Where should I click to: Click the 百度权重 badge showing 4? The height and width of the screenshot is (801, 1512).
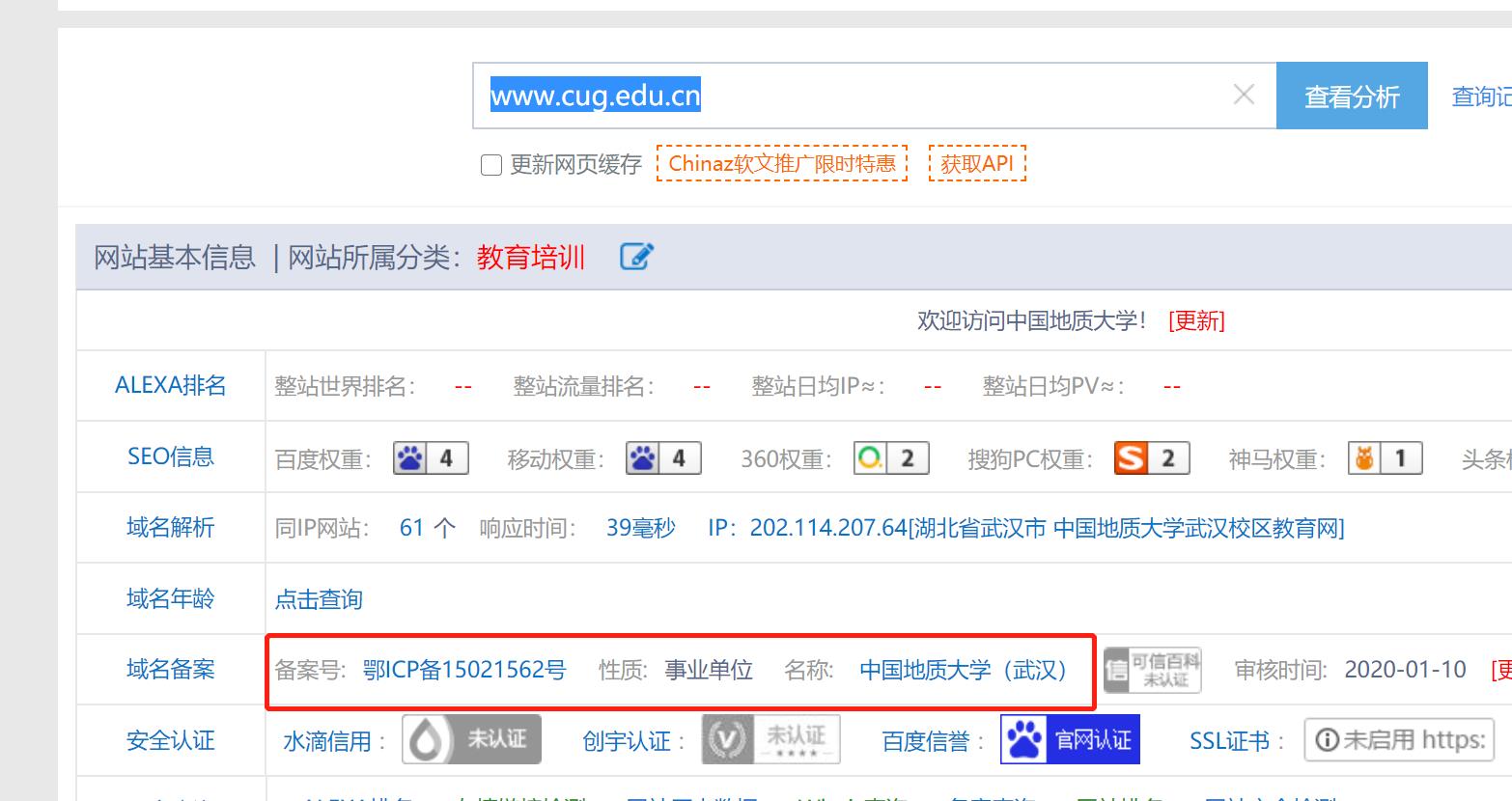pyautogui.click(x=431, y=457)
